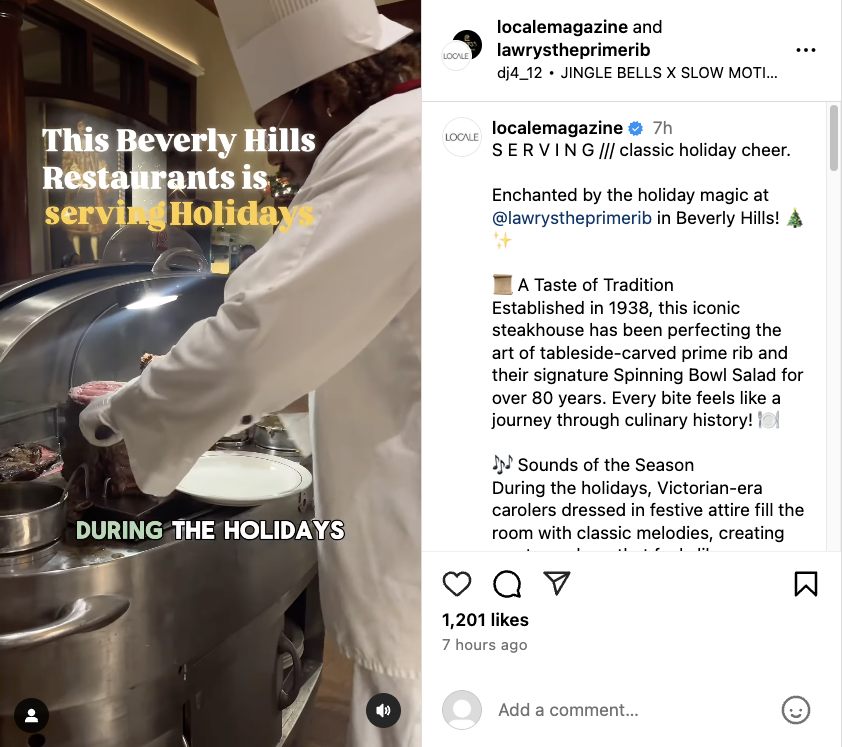Save post with bookmark icon
The width and height of the screenshot is (842, 747).
(805, 584)
